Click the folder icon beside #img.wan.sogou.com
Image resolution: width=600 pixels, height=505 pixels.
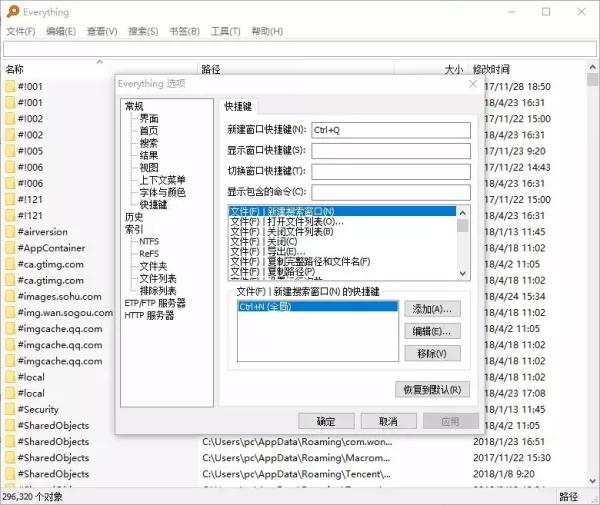pyautogui.click(x=10, y=312)
